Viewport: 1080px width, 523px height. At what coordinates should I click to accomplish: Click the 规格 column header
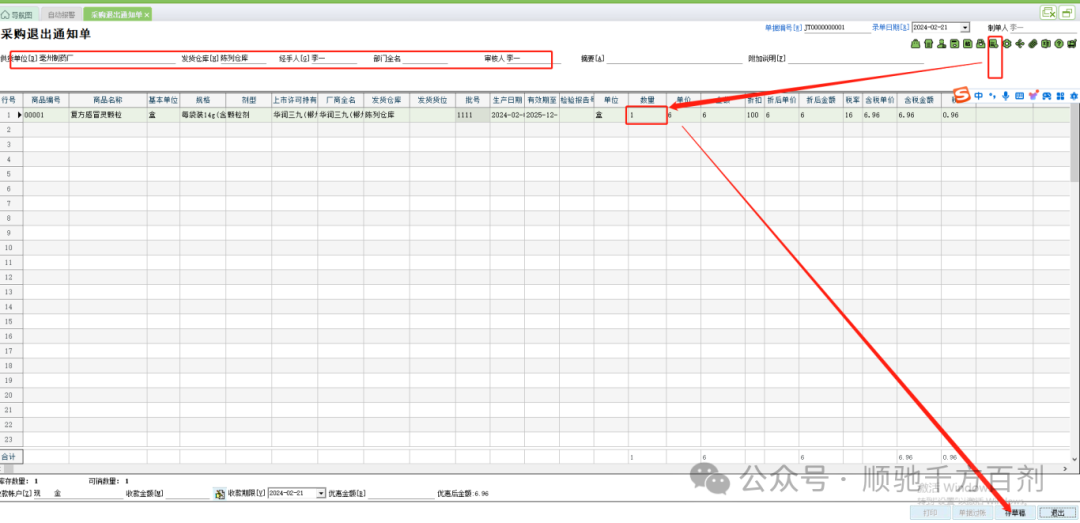coord(202,99)
